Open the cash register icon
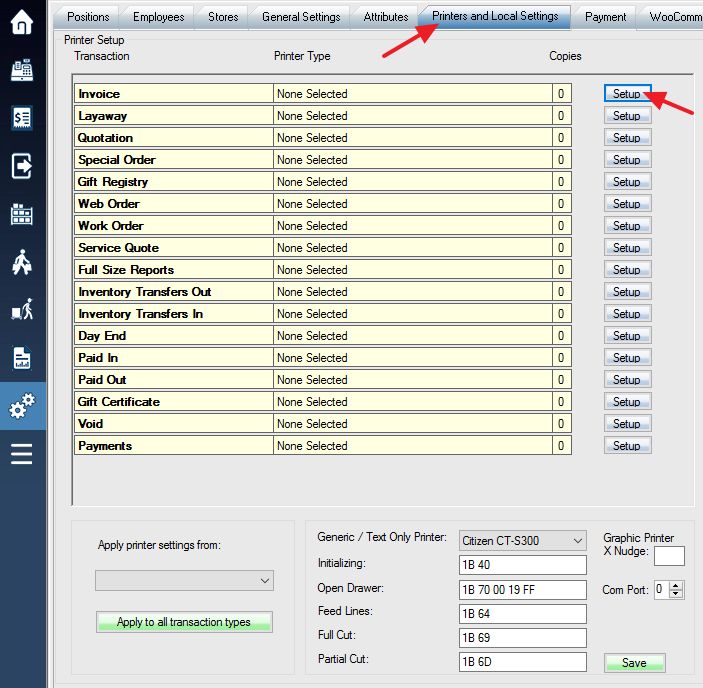 point(22,70)
